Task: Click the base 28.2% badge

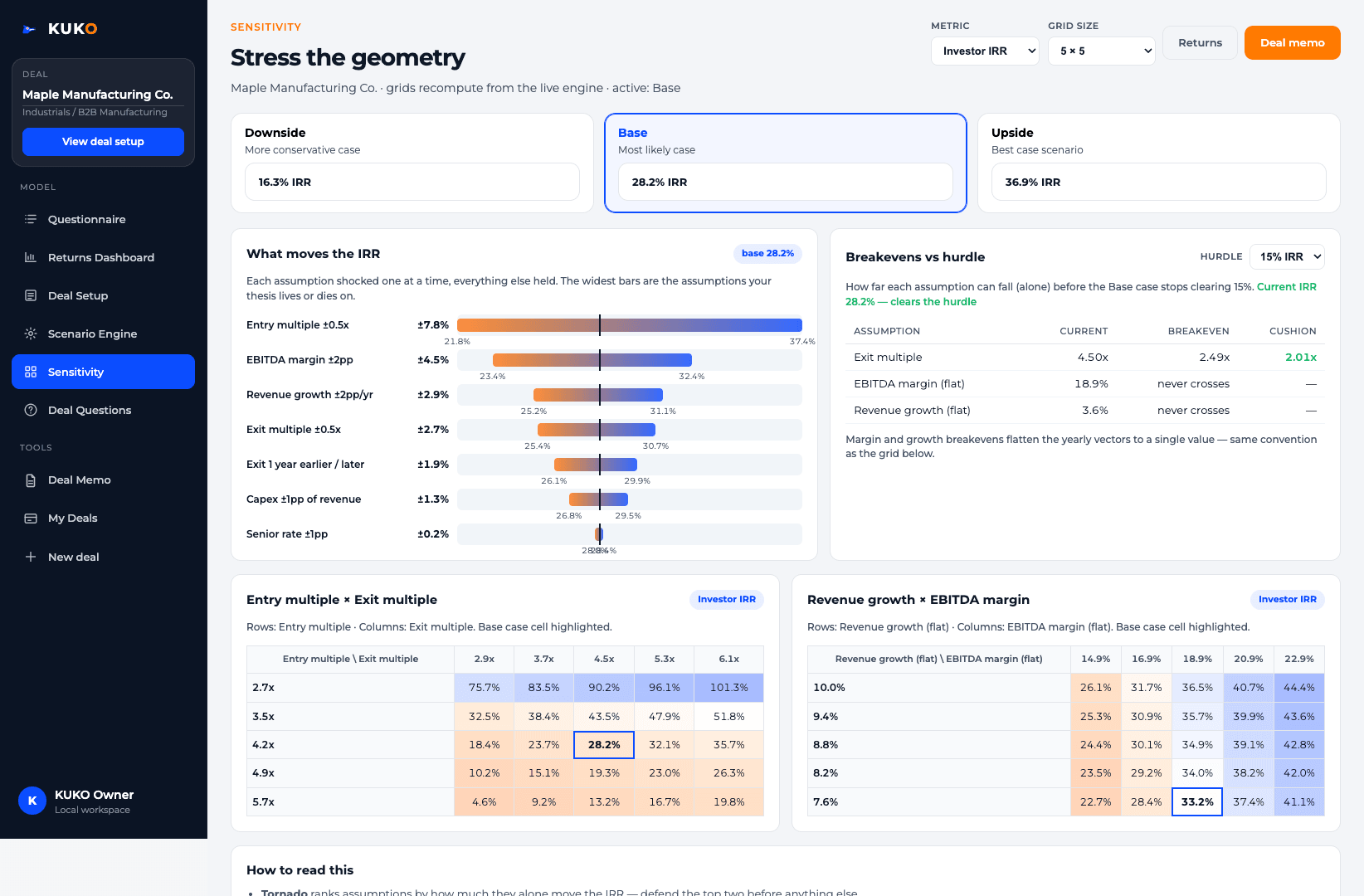Action: 767,253
